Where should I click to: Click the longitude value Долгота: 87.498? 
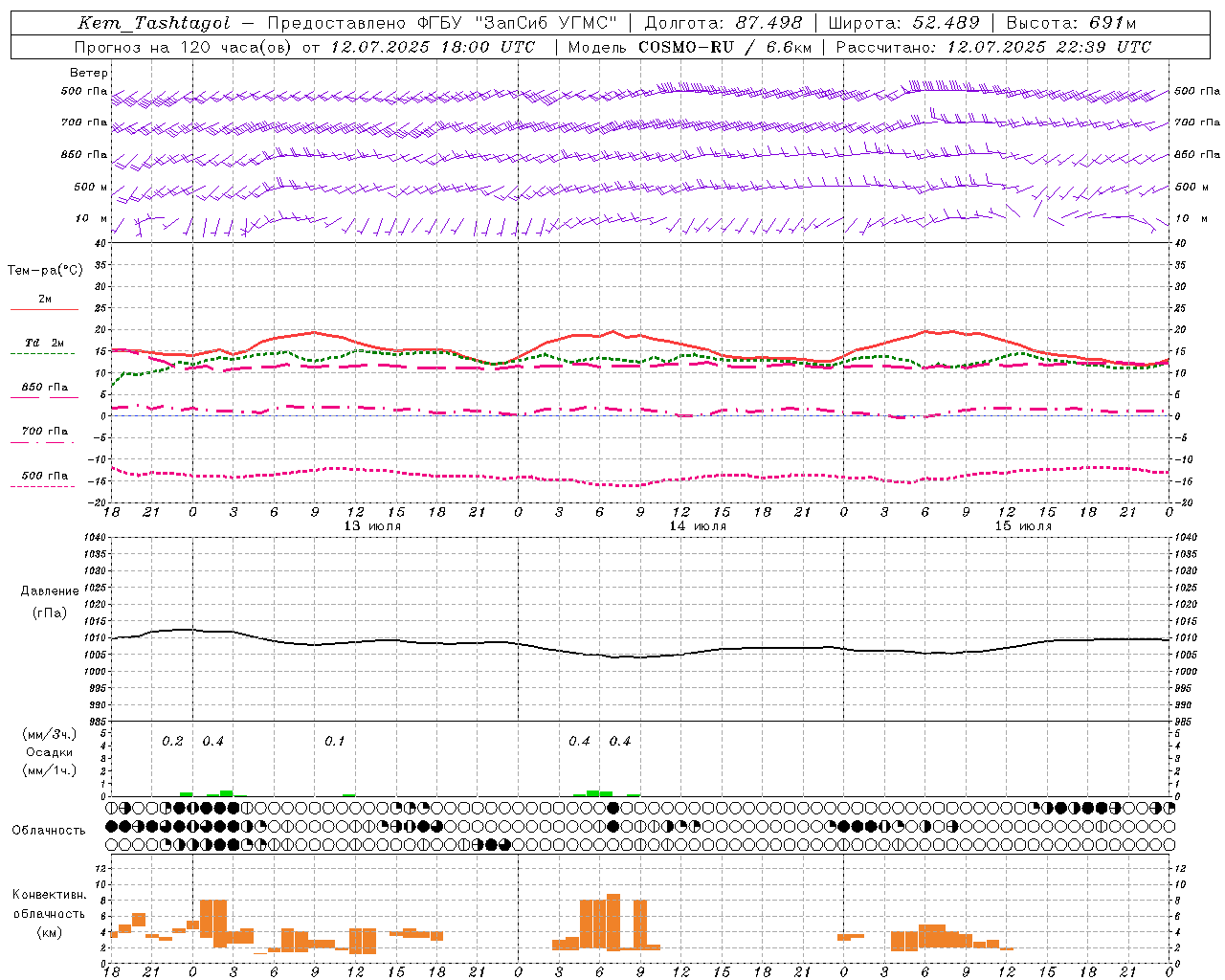tap(724, 23)
